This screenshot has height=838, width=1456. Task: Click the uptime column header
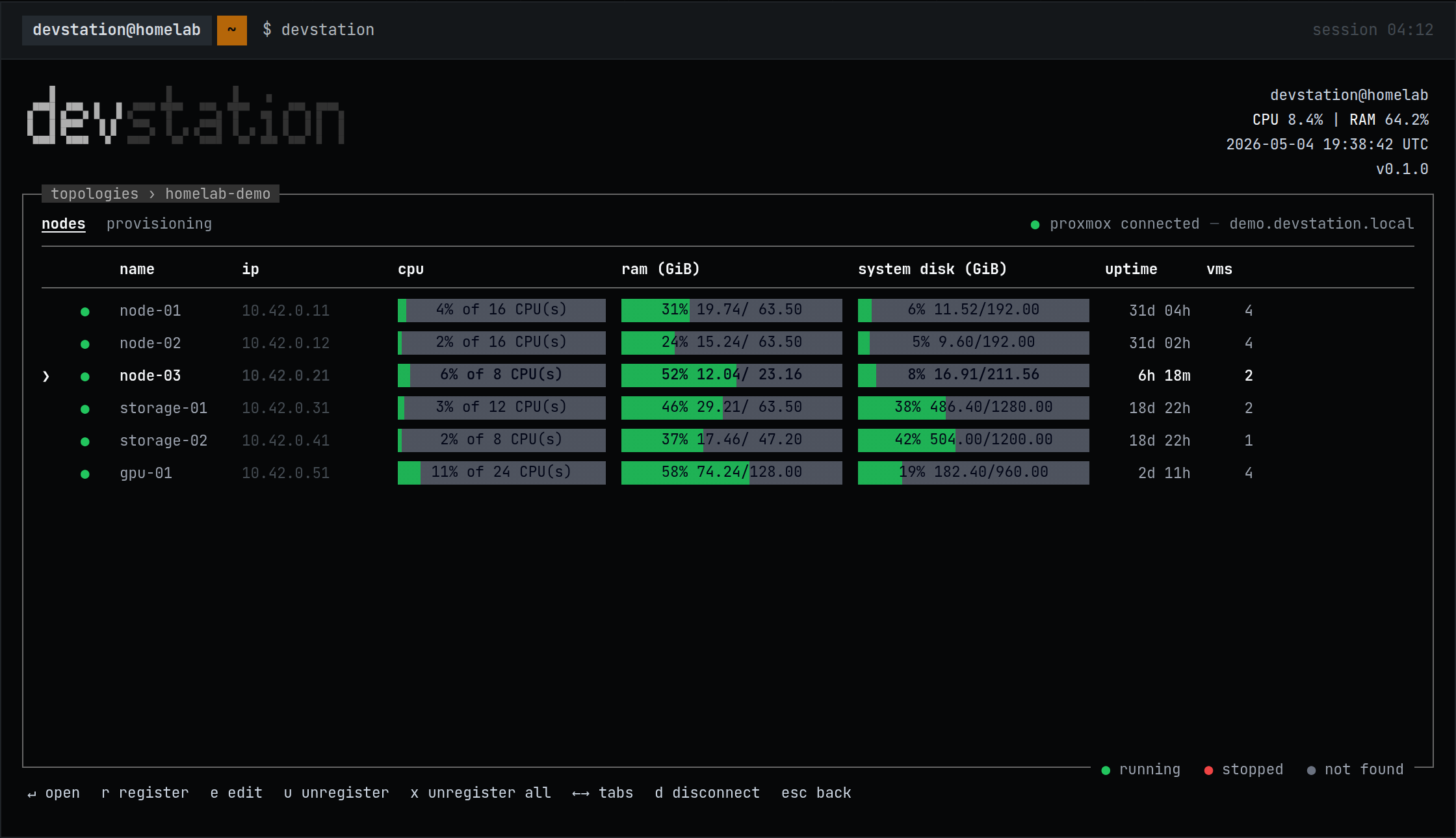coord(1131,269)
